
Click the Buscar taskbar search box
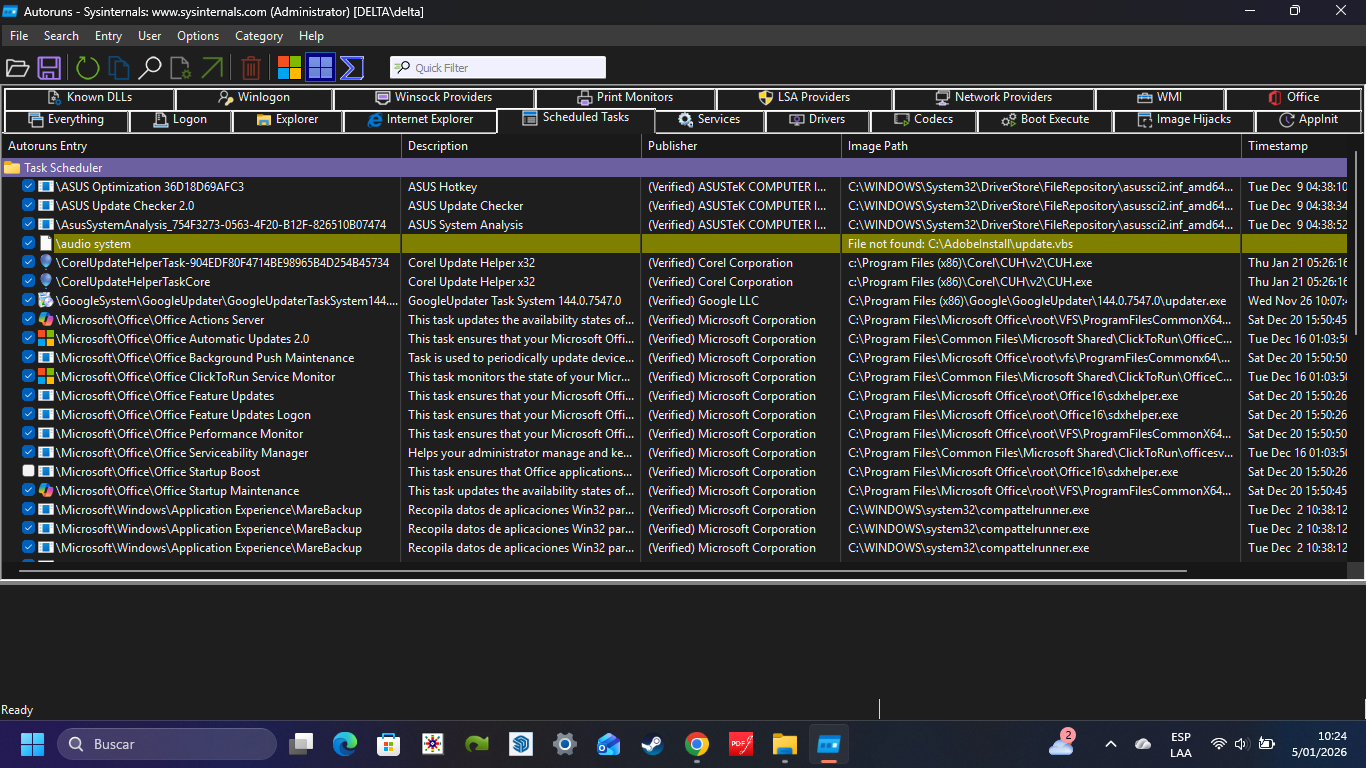tap(167, 744)
